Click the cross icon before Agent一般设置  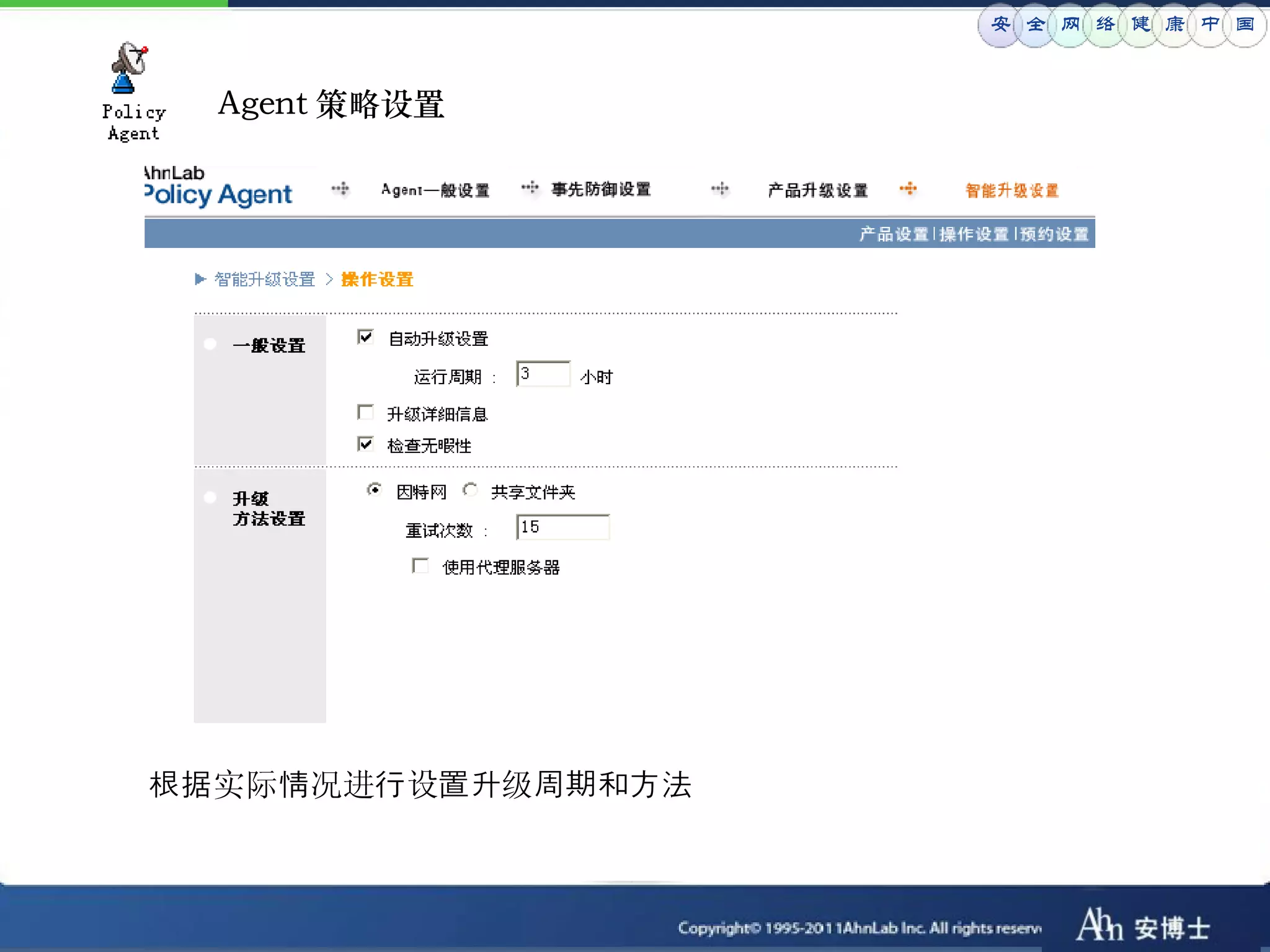(x=340, y=188)
